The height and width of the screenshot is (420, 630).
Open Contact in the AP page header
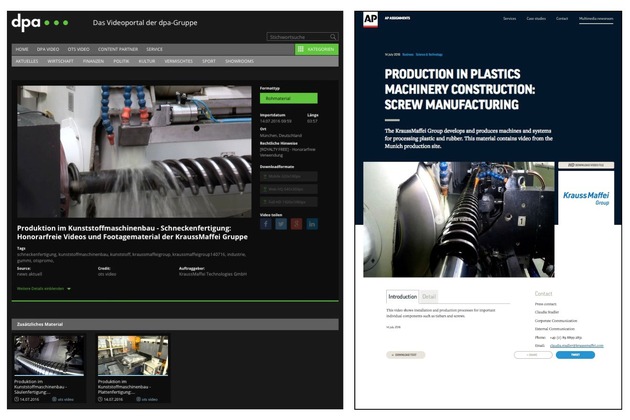pos(562,18)
